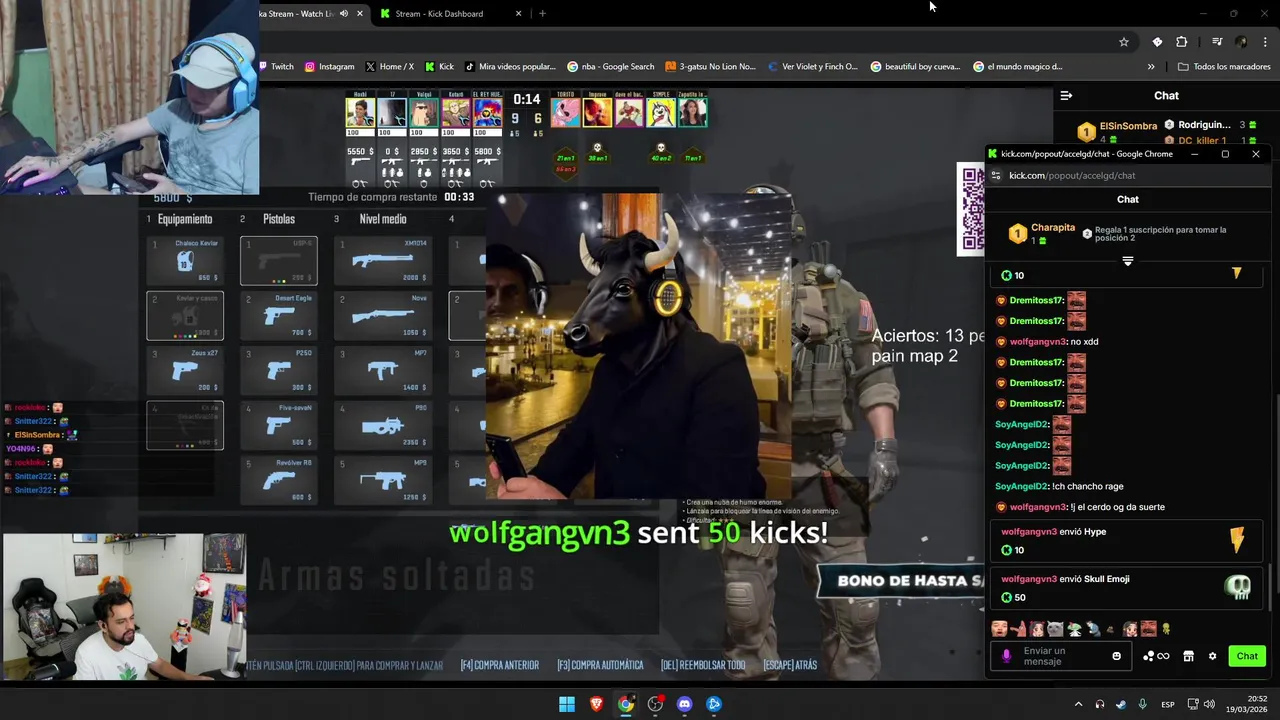The width and height of the screenshot is (1280, 720).
Task: Open the emoji picker in message box
Action: coord(1116,656)
